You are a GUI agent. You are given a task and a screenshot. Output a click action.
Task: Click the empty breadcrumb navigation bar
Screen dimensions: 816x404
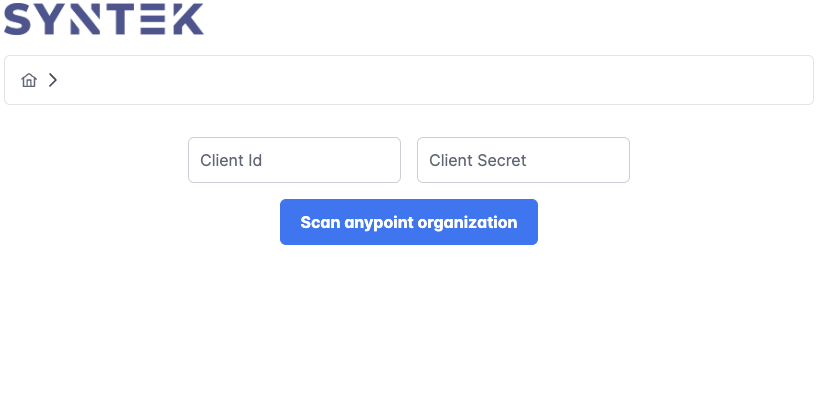(409, 80)
